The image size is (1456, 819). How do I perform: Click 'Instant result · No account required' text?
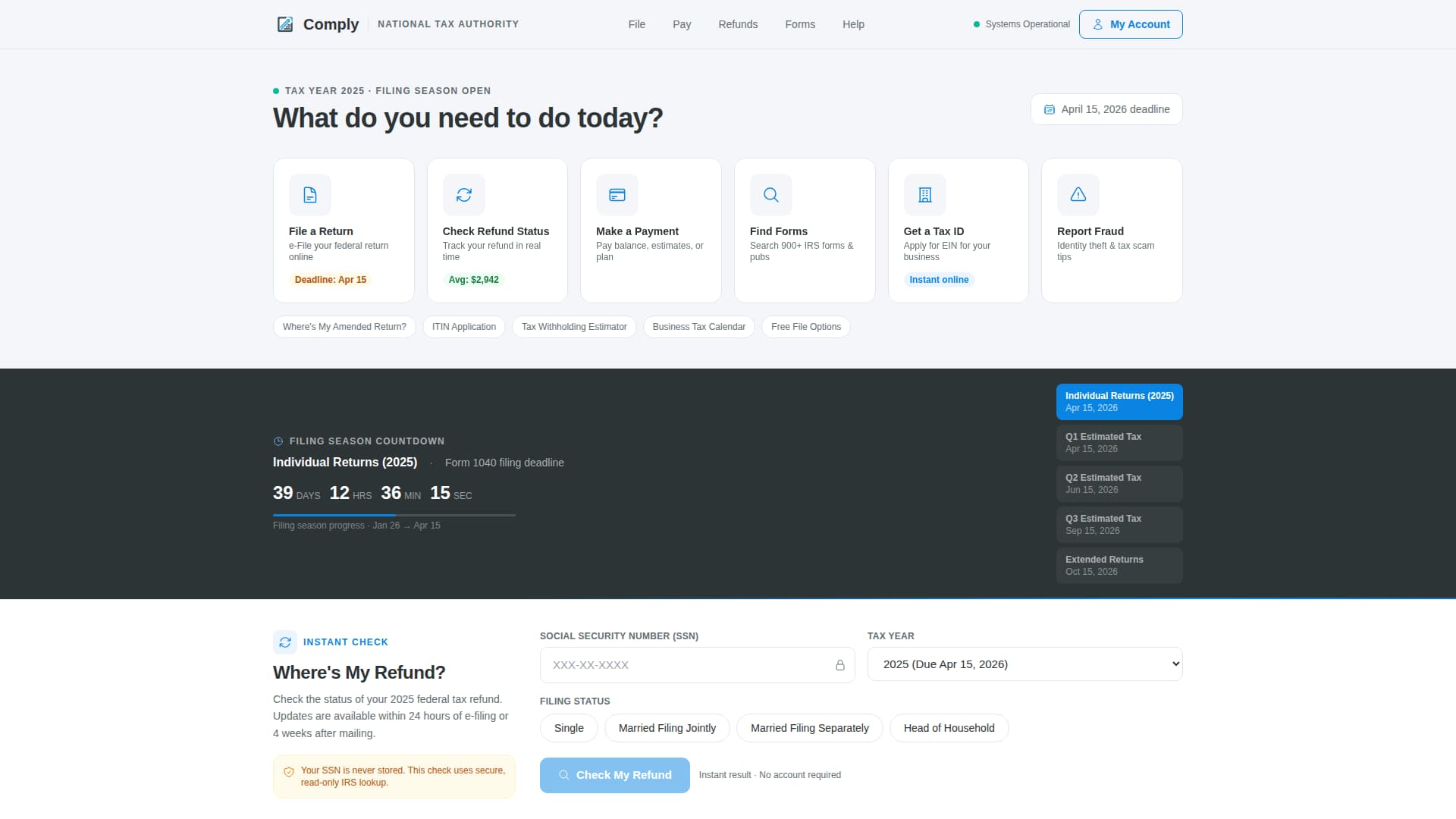click(x=770, y=775)
